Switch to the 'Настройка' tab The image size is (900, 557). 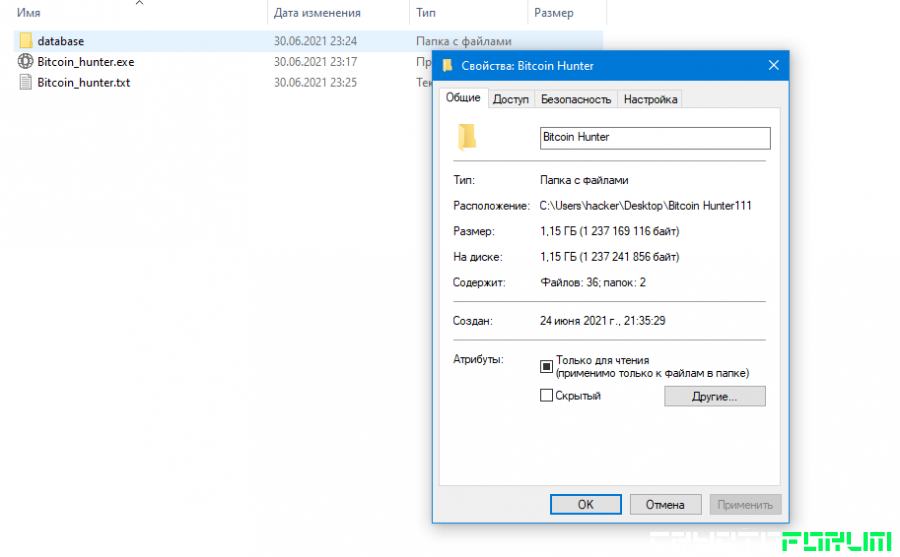point(650,99)
